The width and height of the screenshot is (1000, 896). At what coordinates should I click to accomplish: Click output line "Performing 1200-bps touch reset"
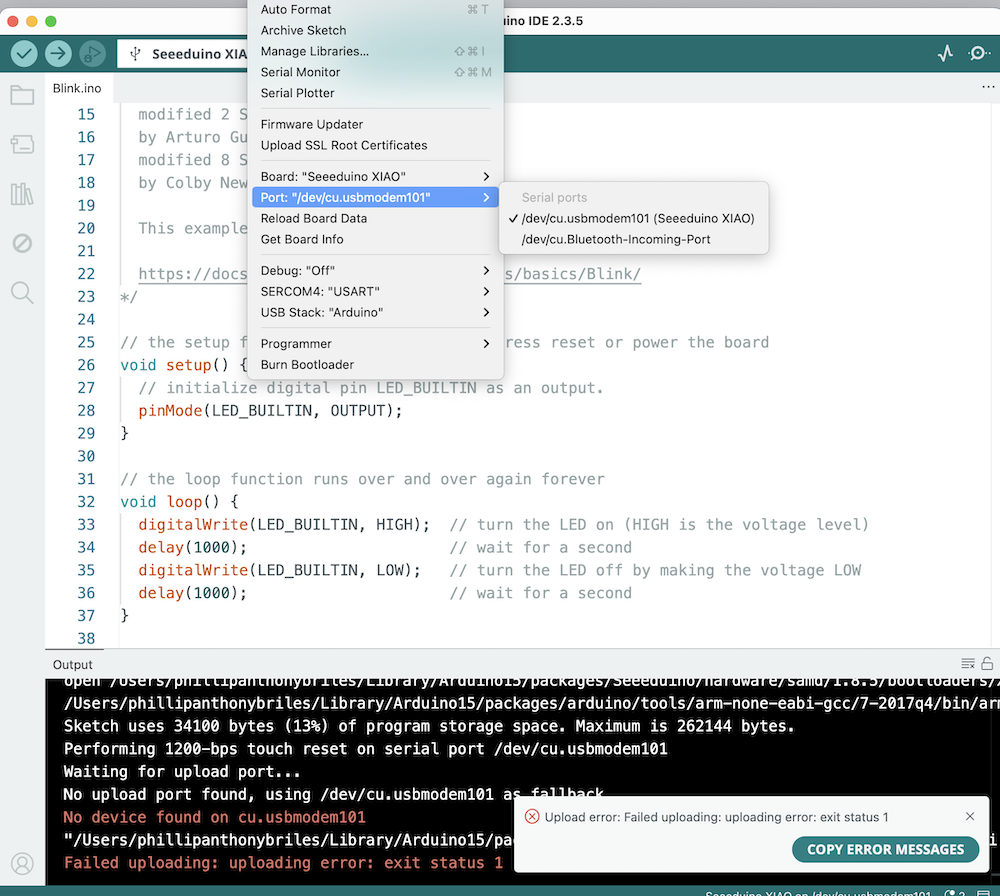[x=365, y=749]
